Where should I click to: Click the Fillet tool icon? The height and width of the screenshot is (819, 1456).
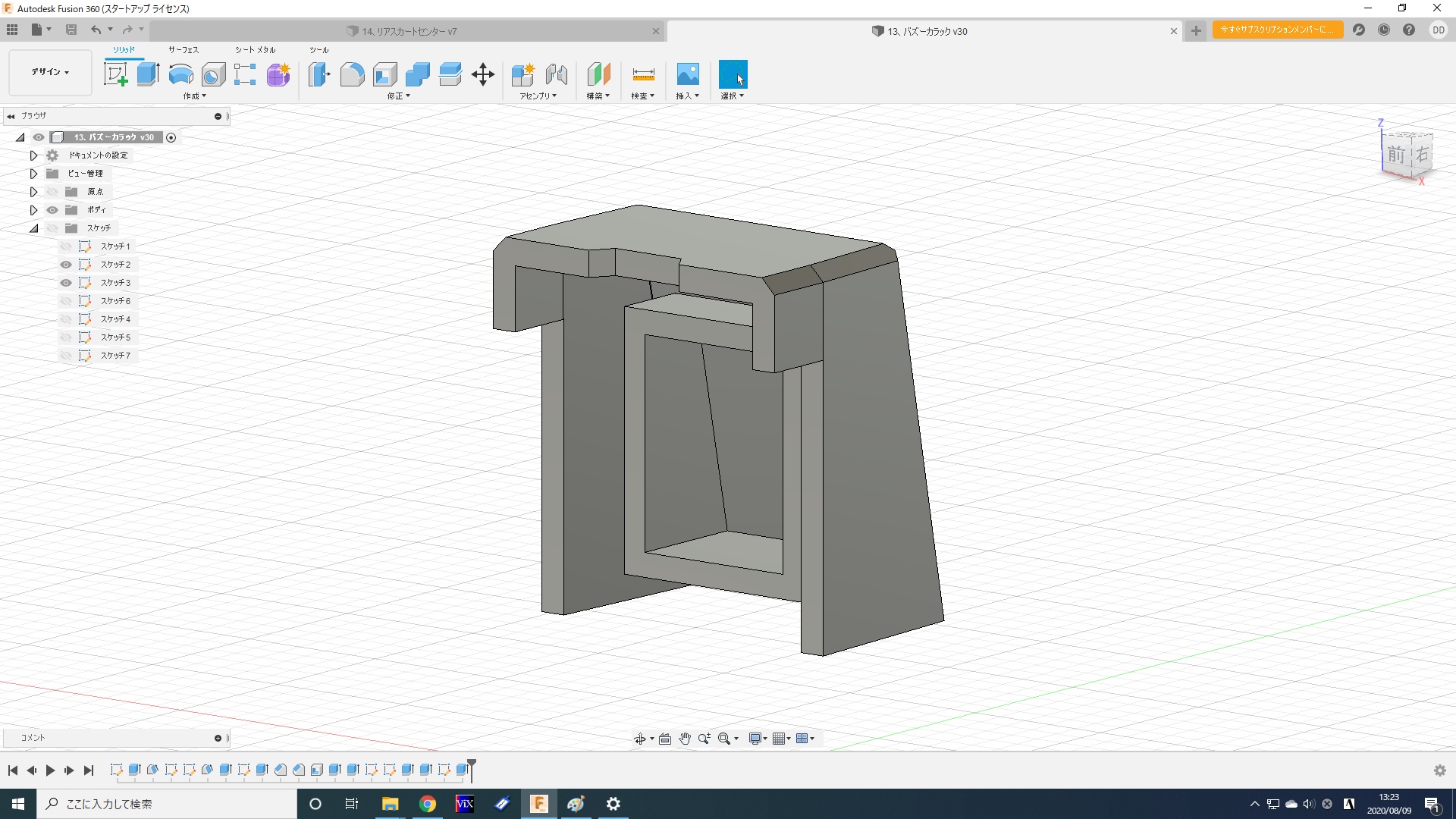(352, 74)
